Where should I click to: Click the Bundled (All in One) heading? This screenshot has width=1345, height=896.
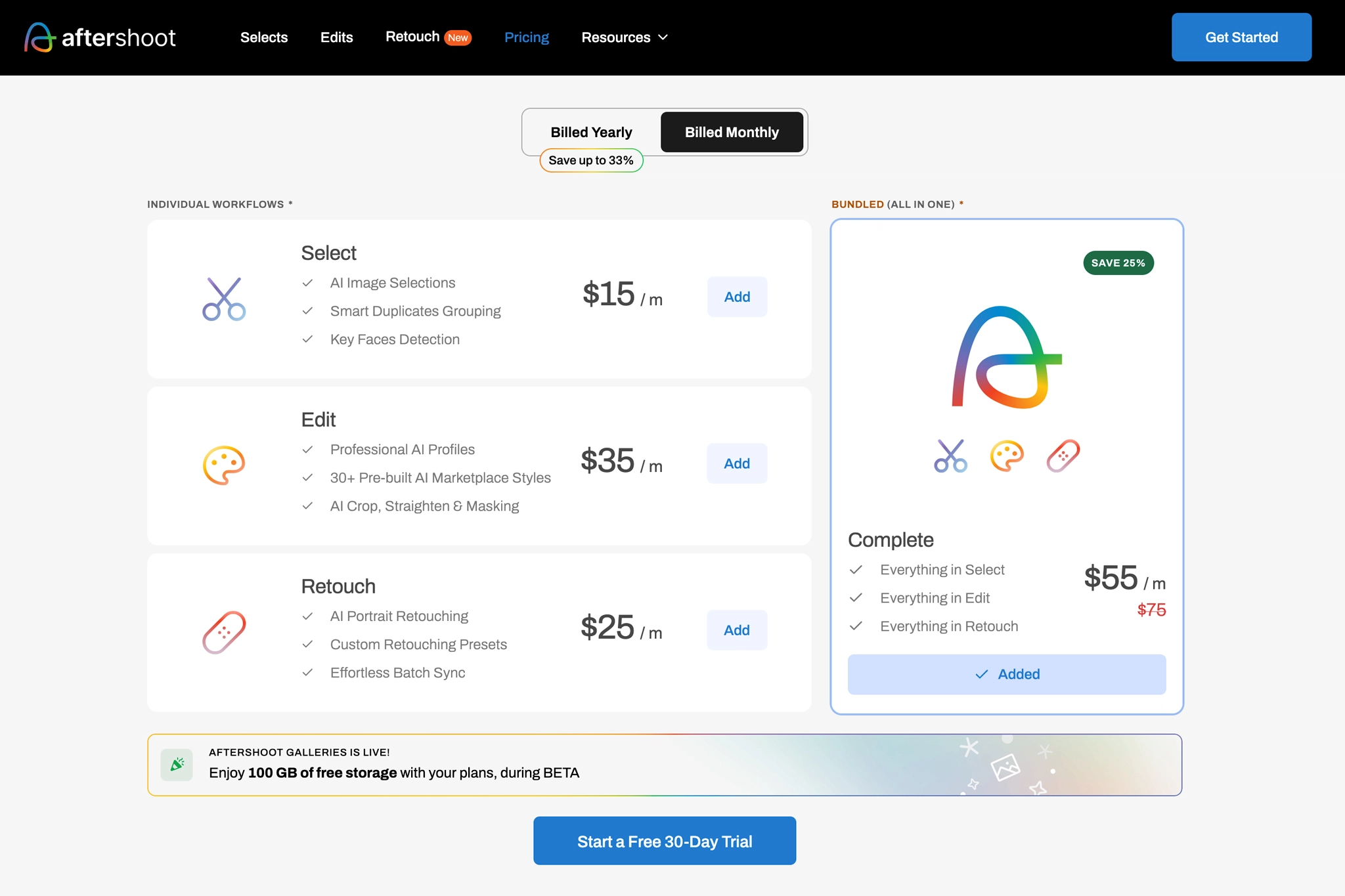tap(898, 204)
